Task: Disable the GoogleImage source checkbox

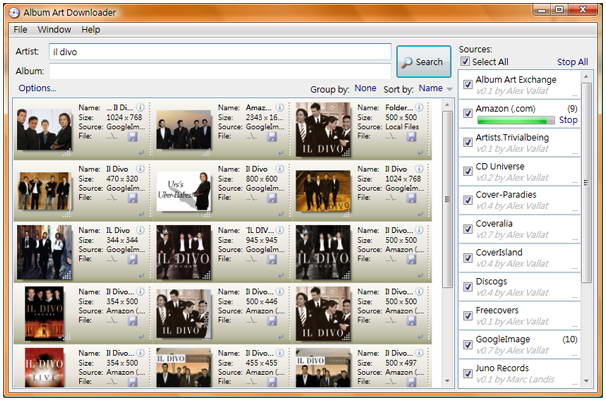Action: point(468,345)
